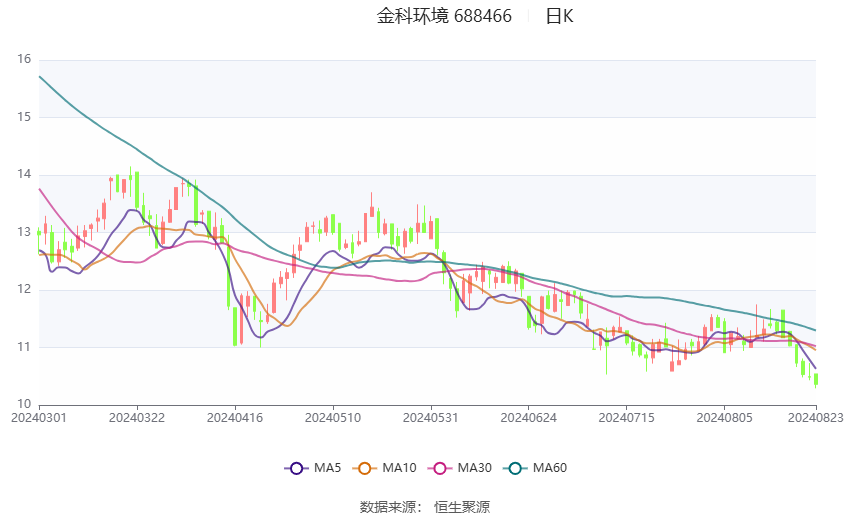850x517 pixels.
Task: Click the 16 price axis label
Action: 24,59
